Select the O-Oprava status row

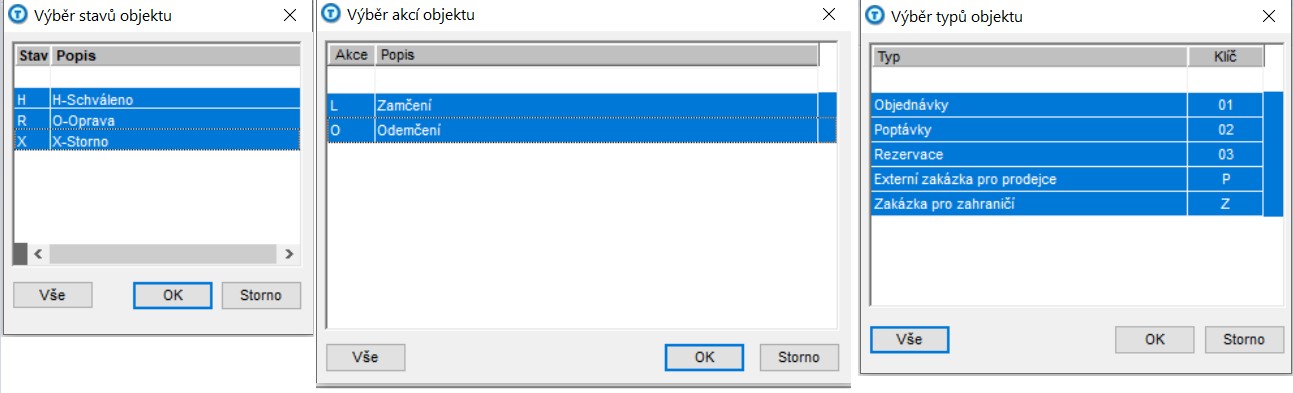[x=157, y=121]
